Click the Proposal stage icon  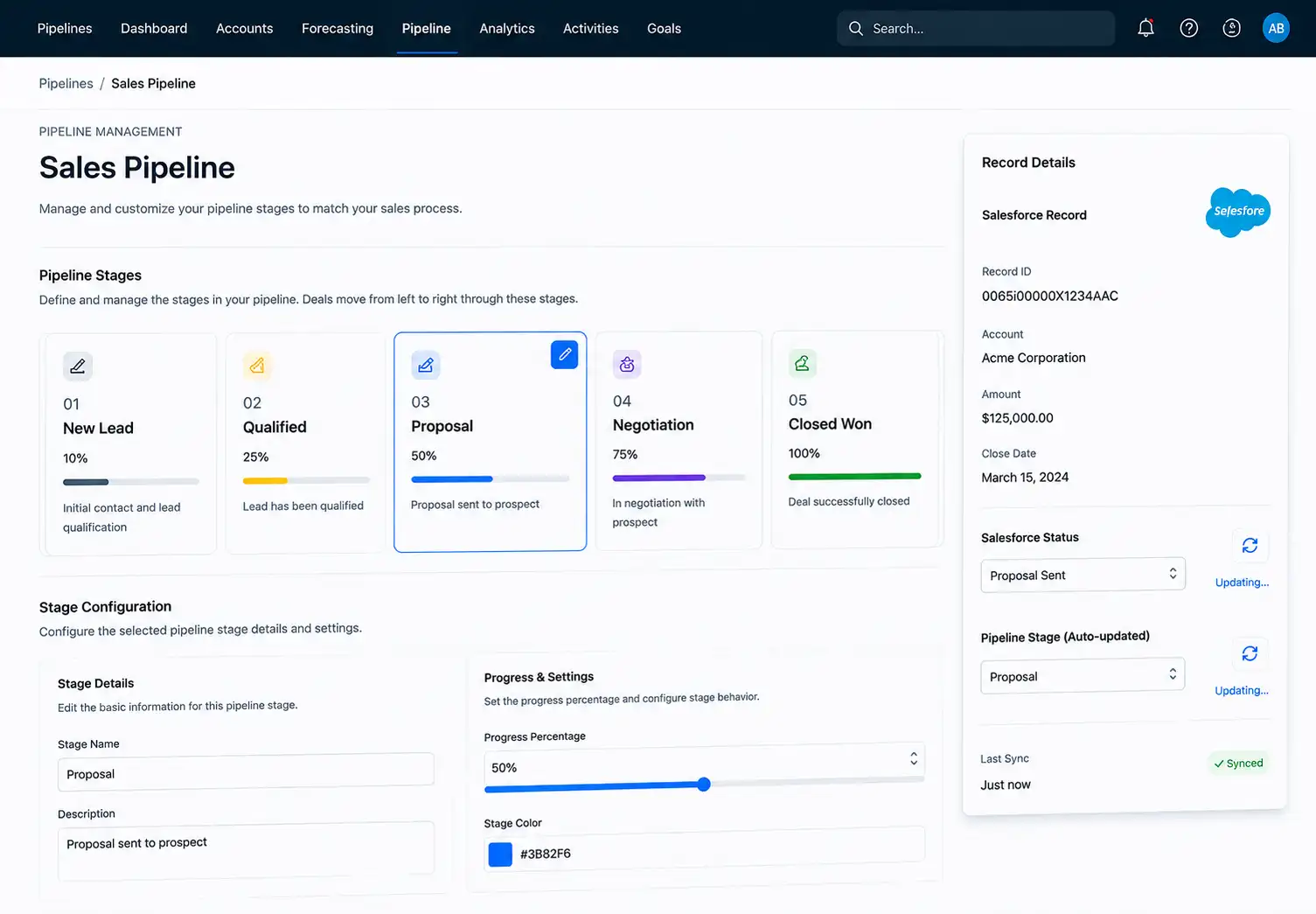[x=426, y=365]
